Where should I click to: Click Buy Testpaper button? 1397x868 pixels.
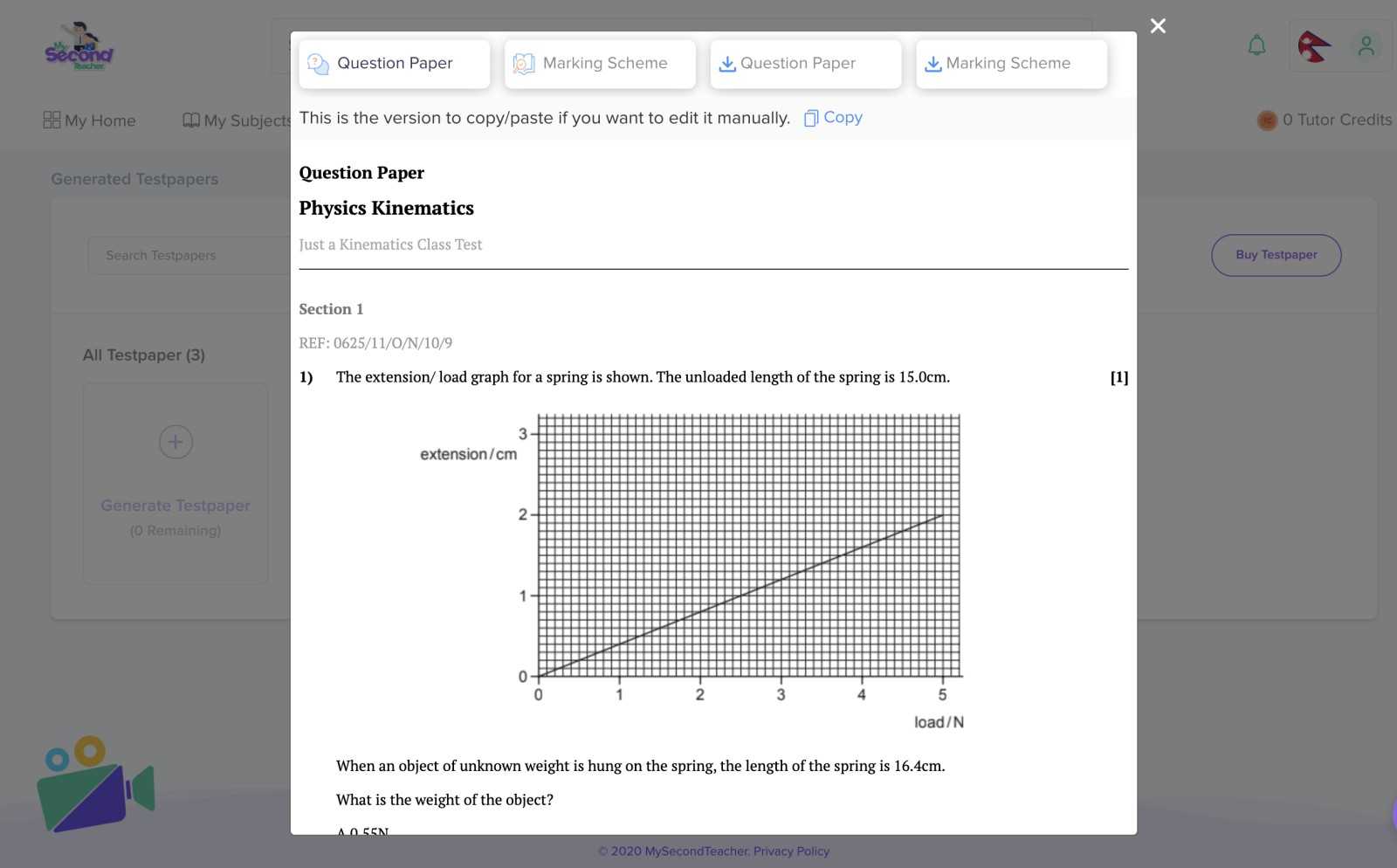point(1276,255)
